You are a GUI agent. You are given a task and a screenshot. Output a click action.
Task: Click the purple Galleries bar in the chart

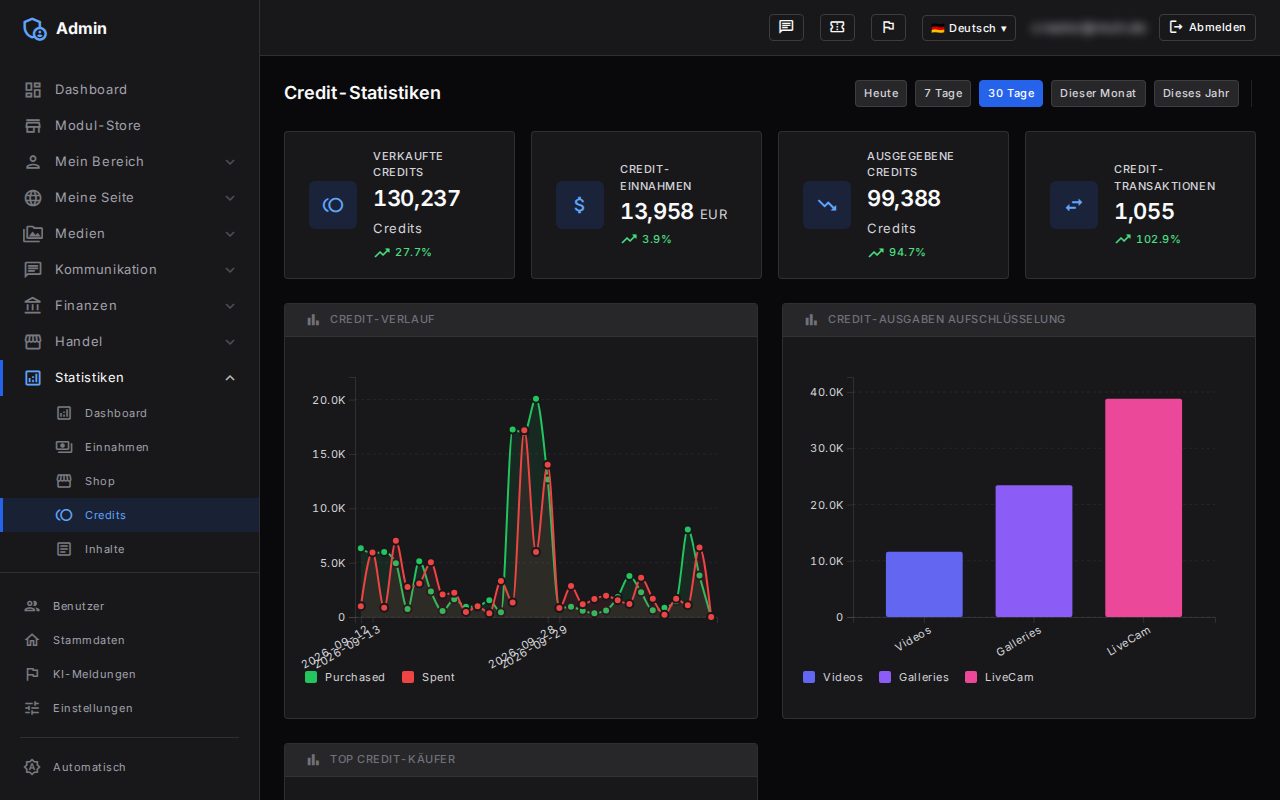pyautogui.click(x=1034, y=551)
